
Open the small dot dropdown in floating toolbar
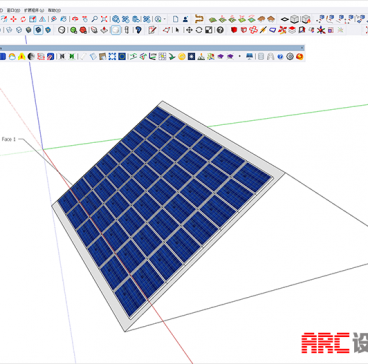tap(239, 56)
